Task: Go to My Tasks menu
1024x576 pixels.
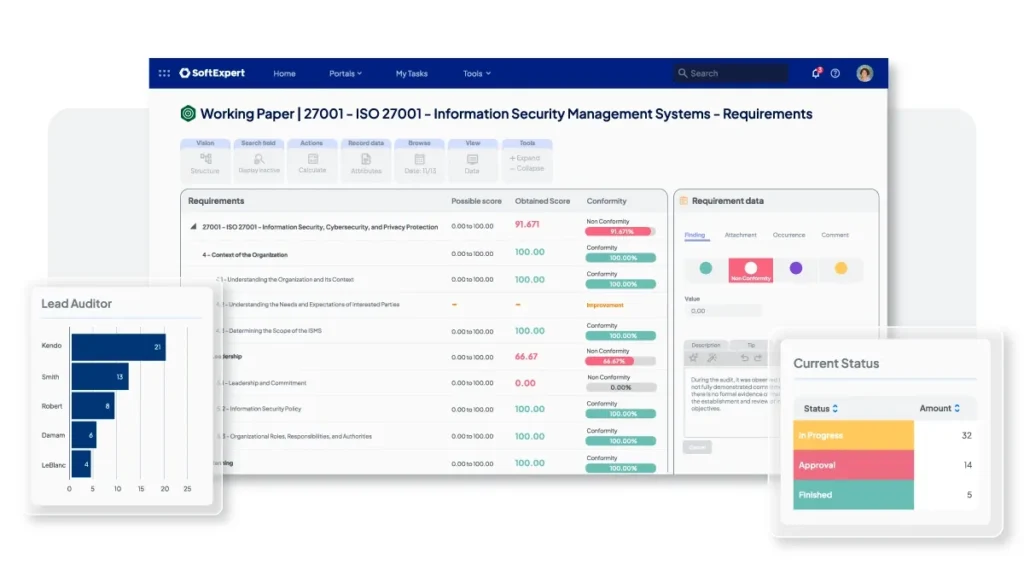Action: pyautogui.click(x=411, y=73)
